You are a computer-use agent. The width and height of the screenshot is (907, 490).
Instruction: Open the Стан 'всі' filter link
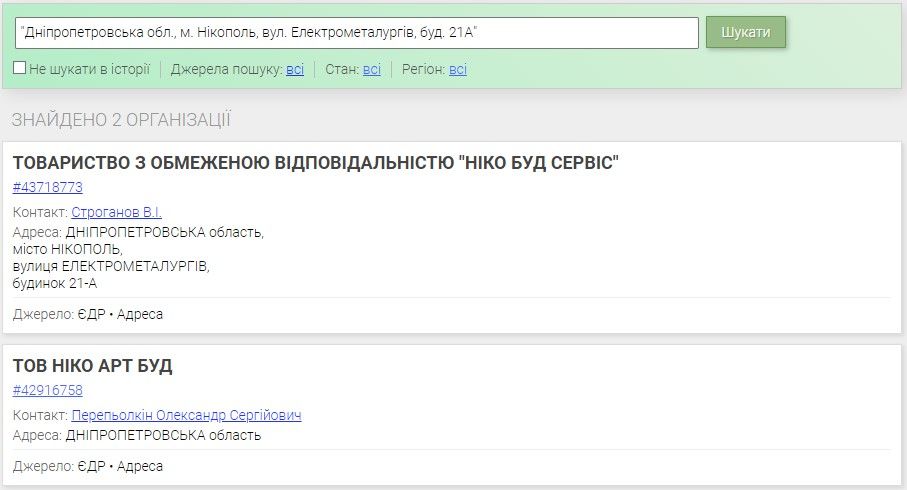pyautogui.click(x=372, y=69)
